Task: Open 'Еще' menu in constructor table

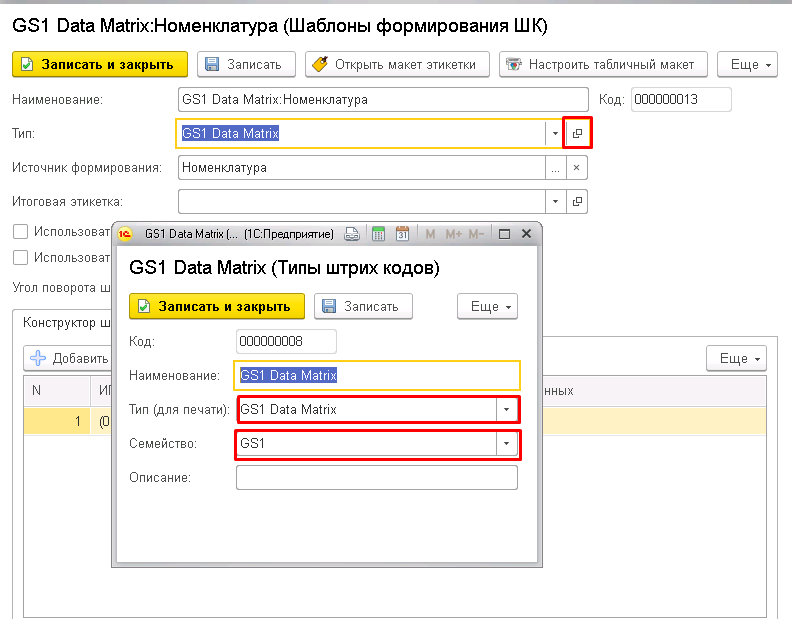Action: tap(736, 358)
